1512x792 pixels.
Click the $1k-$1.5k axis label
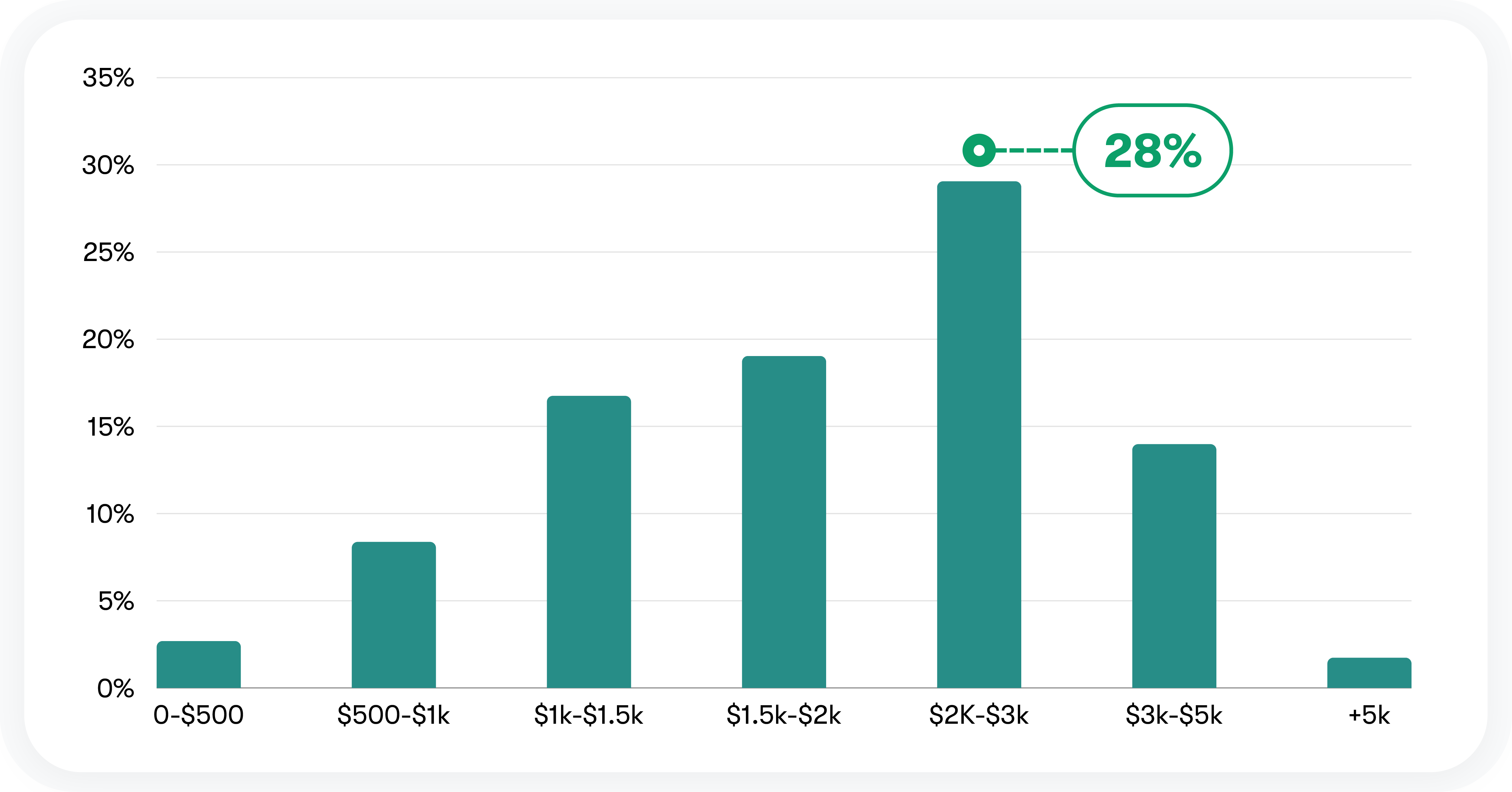point(589,715)
